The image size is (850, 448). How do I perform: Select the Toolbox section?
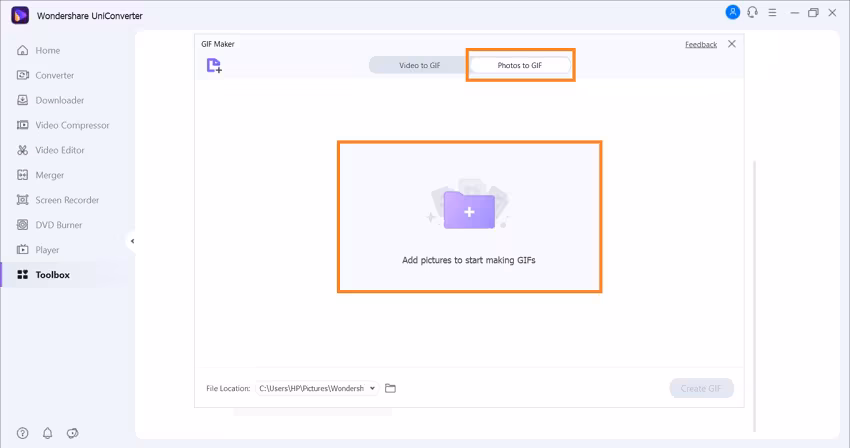click(x=53, y=275)
